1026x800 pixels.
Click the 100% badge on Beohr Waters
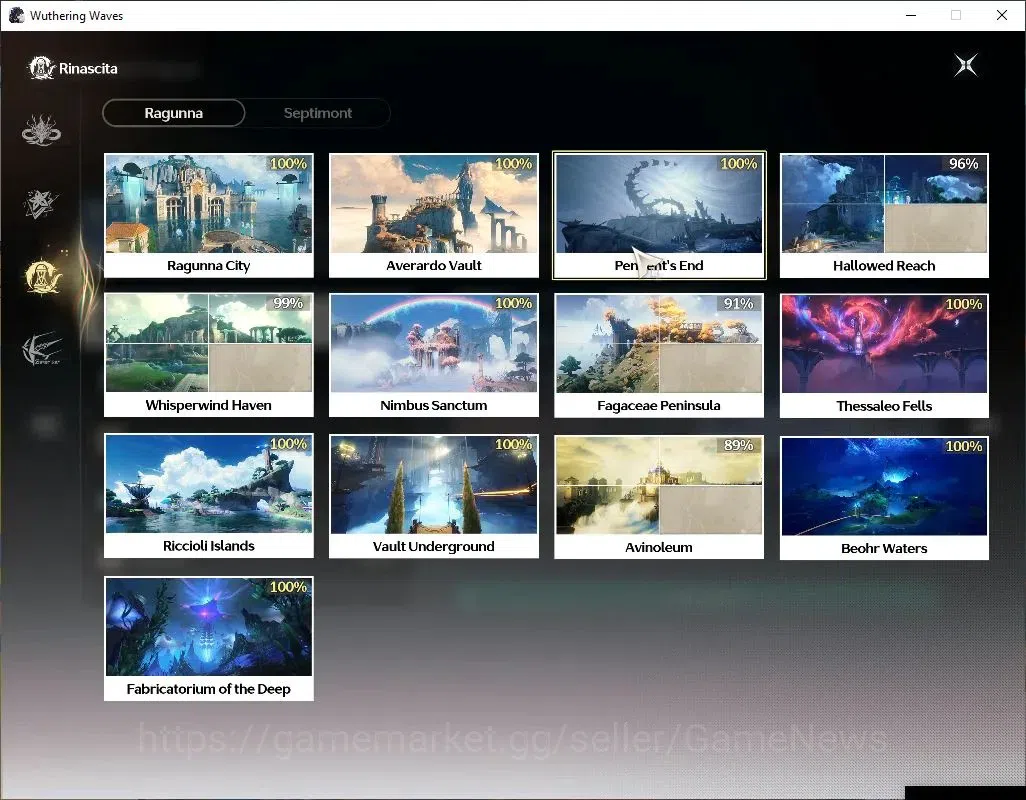pos(963,446)
